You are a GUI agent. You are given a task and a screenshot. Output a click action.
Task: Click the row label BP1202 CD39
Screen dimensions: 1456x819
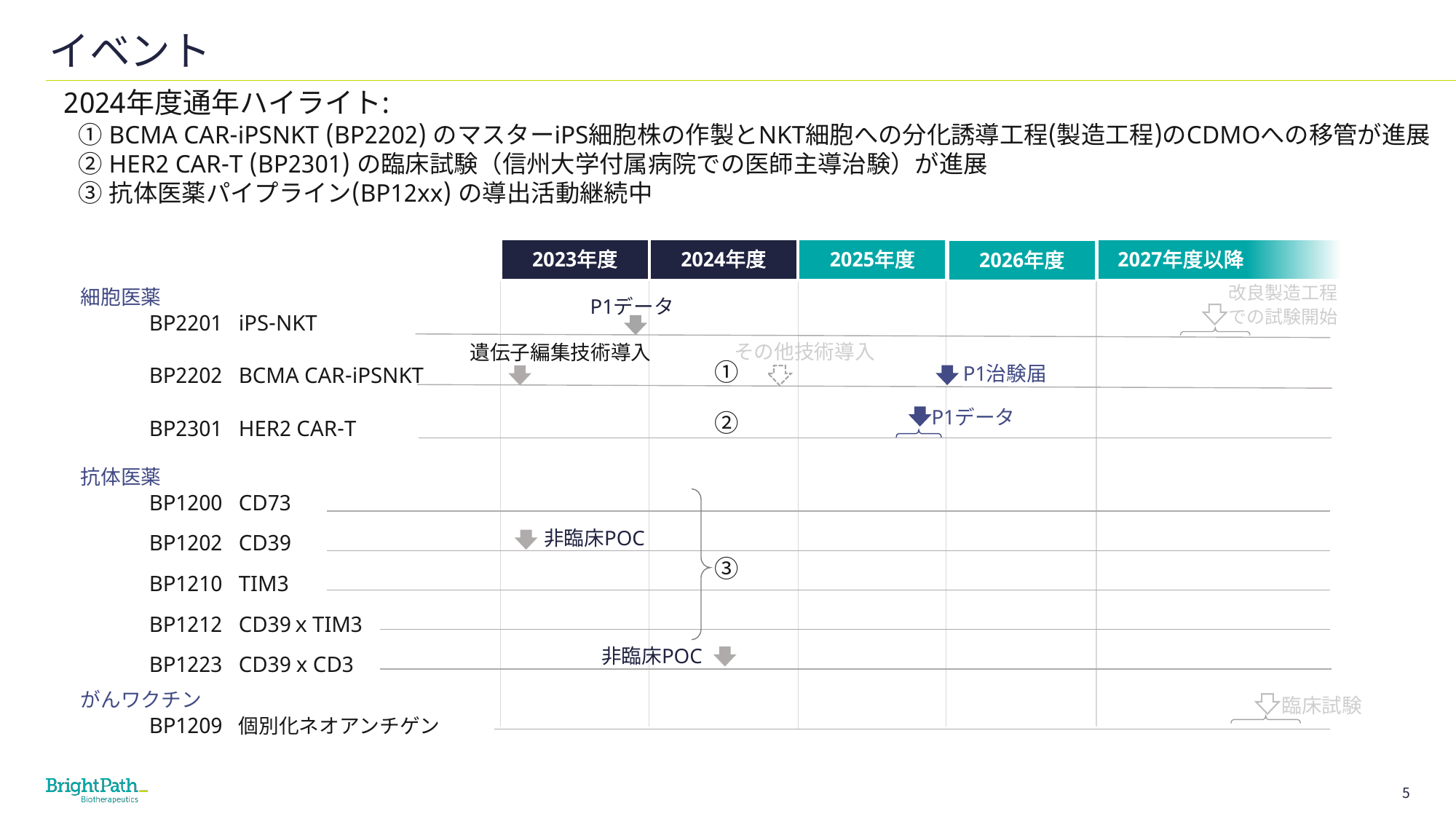click(x=220, y=543)
